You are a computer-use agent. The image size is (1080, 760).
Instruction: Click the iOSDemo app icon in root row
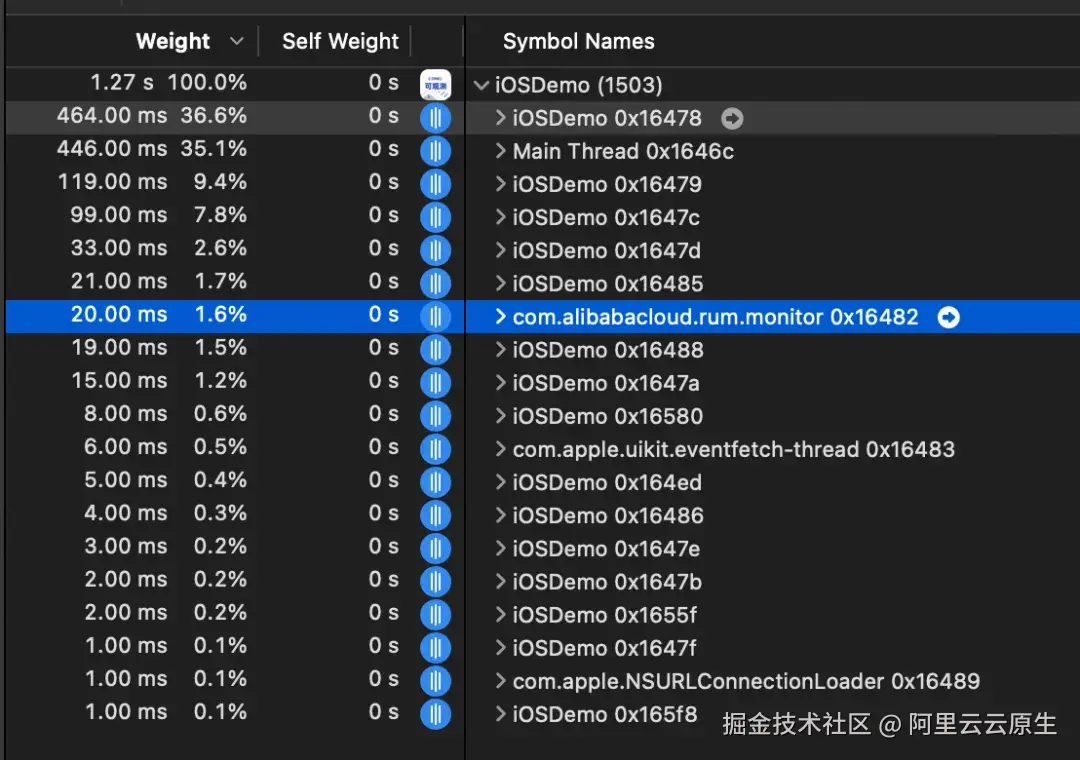coord(435,84)
